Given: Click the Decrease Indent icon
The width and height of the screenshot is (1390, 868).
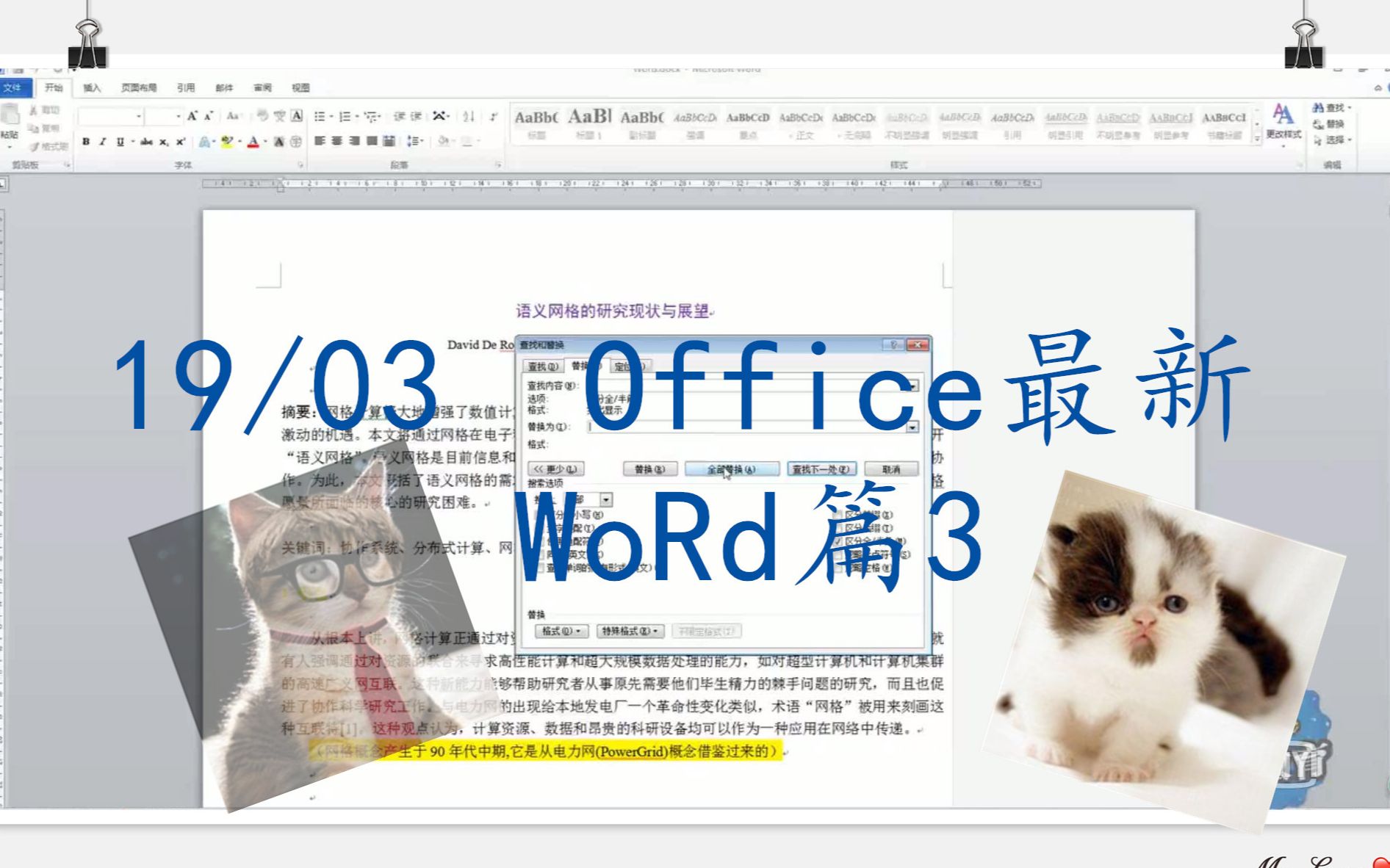Looking at the screenshot, I should point(400,116).
